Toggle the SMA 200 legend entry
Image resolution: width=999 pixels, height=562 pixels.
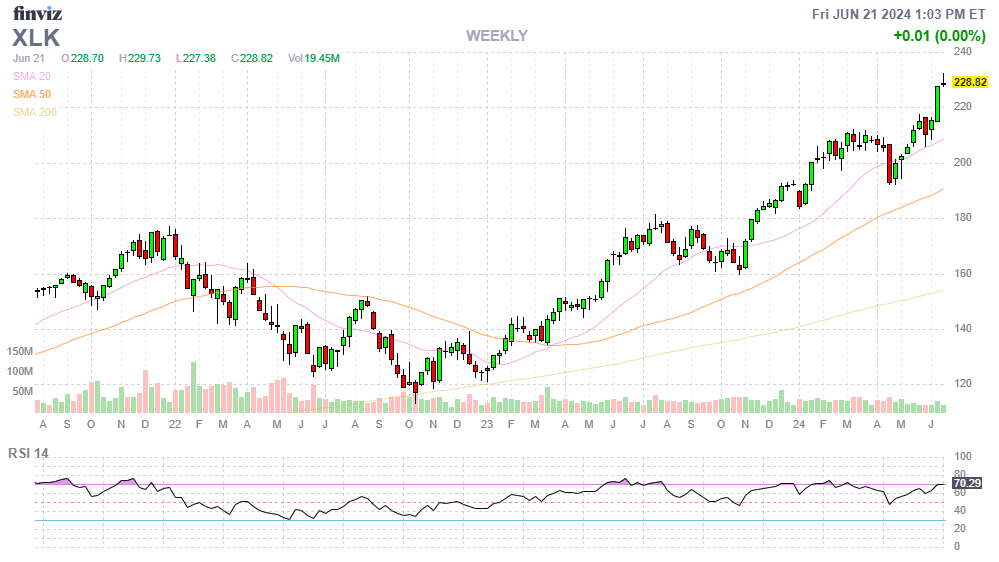point(34,112)
